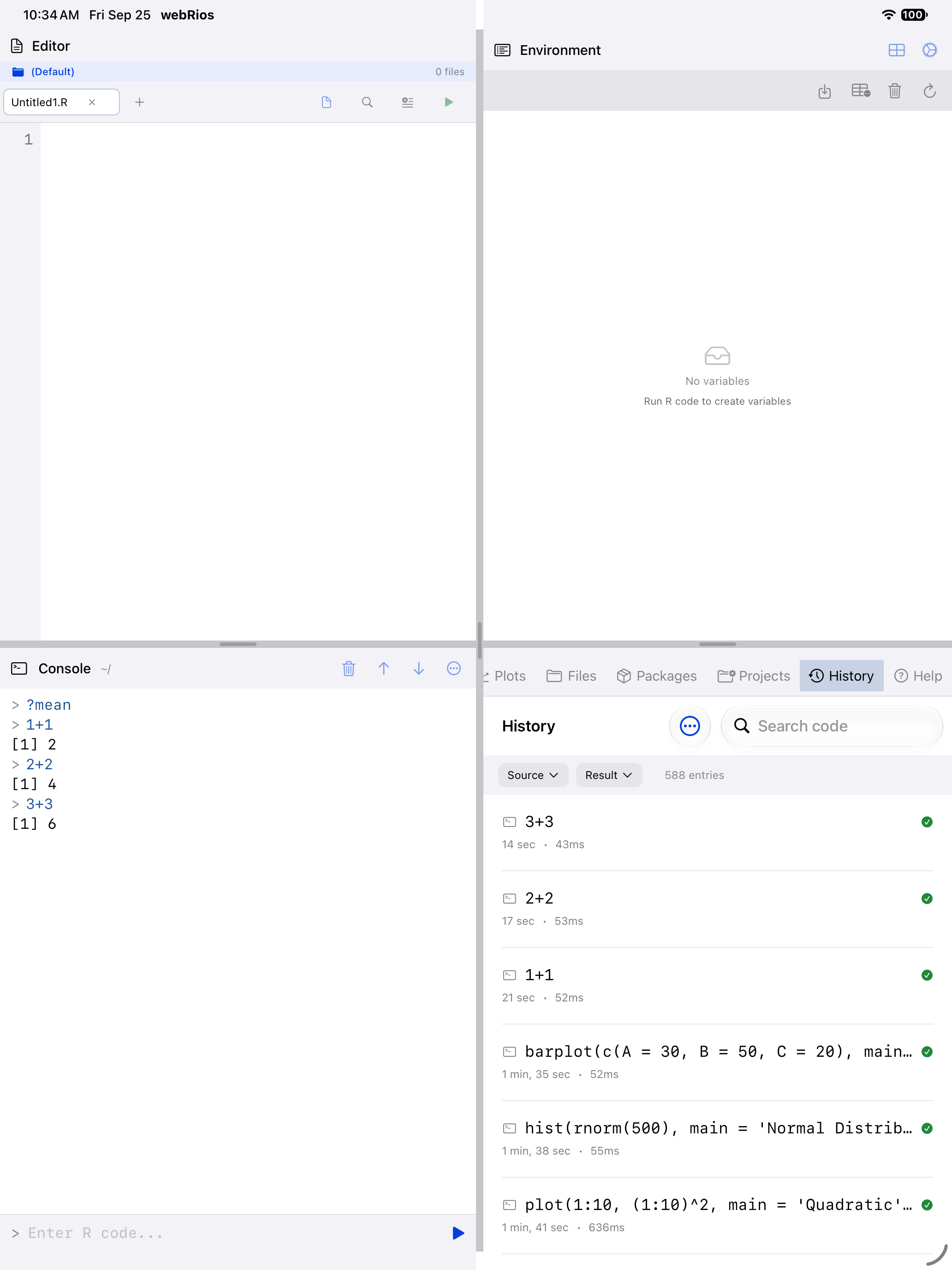Image resolution: width=952 pixels, height=1270 pixels.
Task: Click the Environment table view icon
Action: tap(861, 91)
